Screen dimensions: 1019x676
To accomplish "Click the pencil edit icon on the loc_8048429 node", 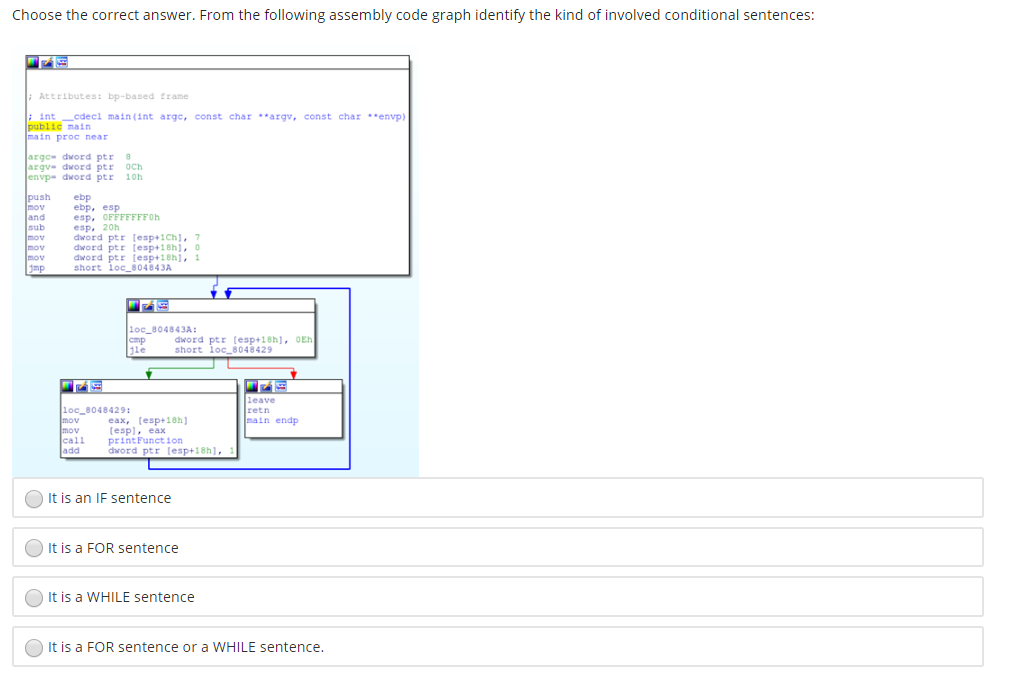I will point(82,387).
